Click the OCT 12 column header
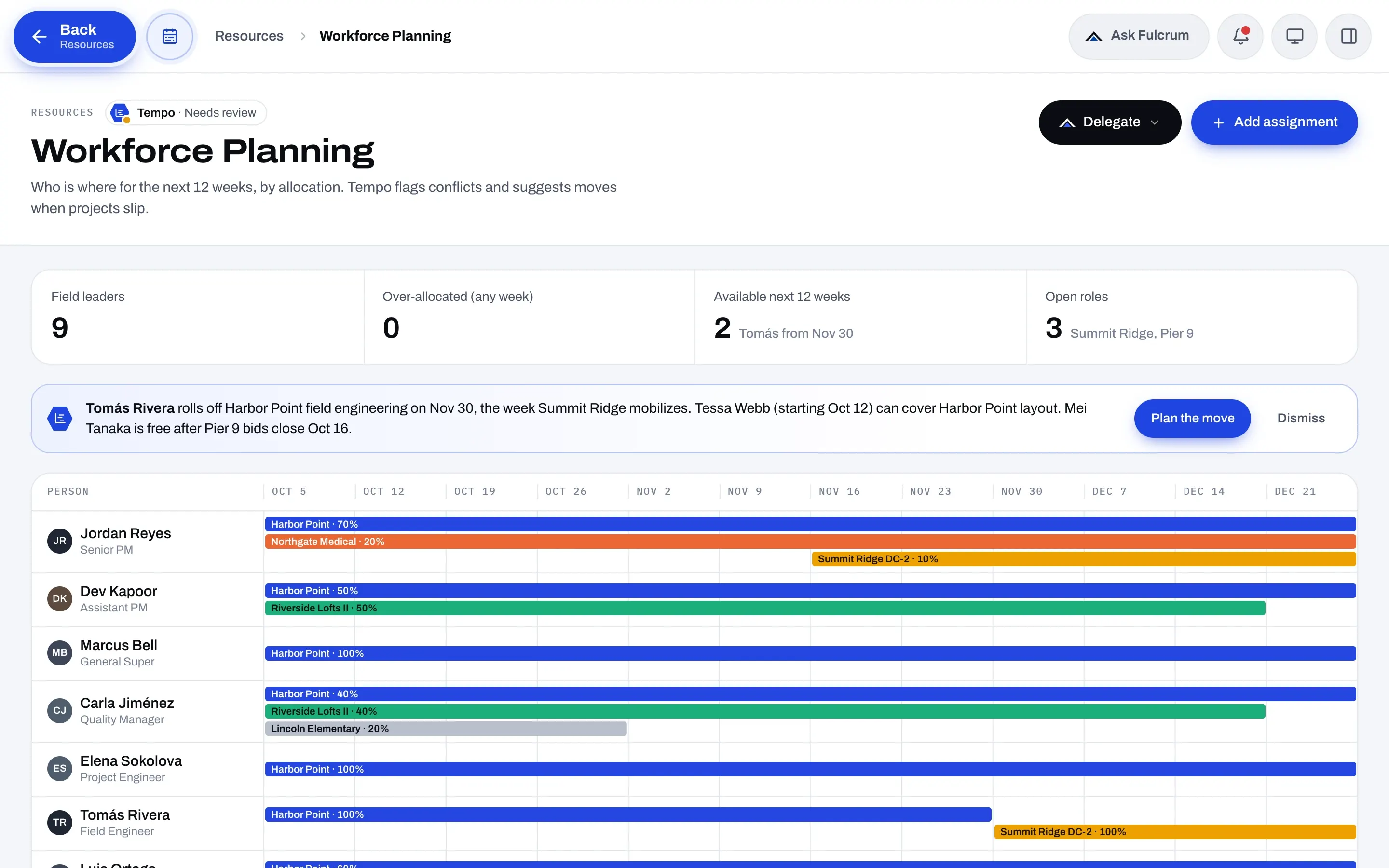Screen dimensions: 1389x868 [x=383, y=491]
